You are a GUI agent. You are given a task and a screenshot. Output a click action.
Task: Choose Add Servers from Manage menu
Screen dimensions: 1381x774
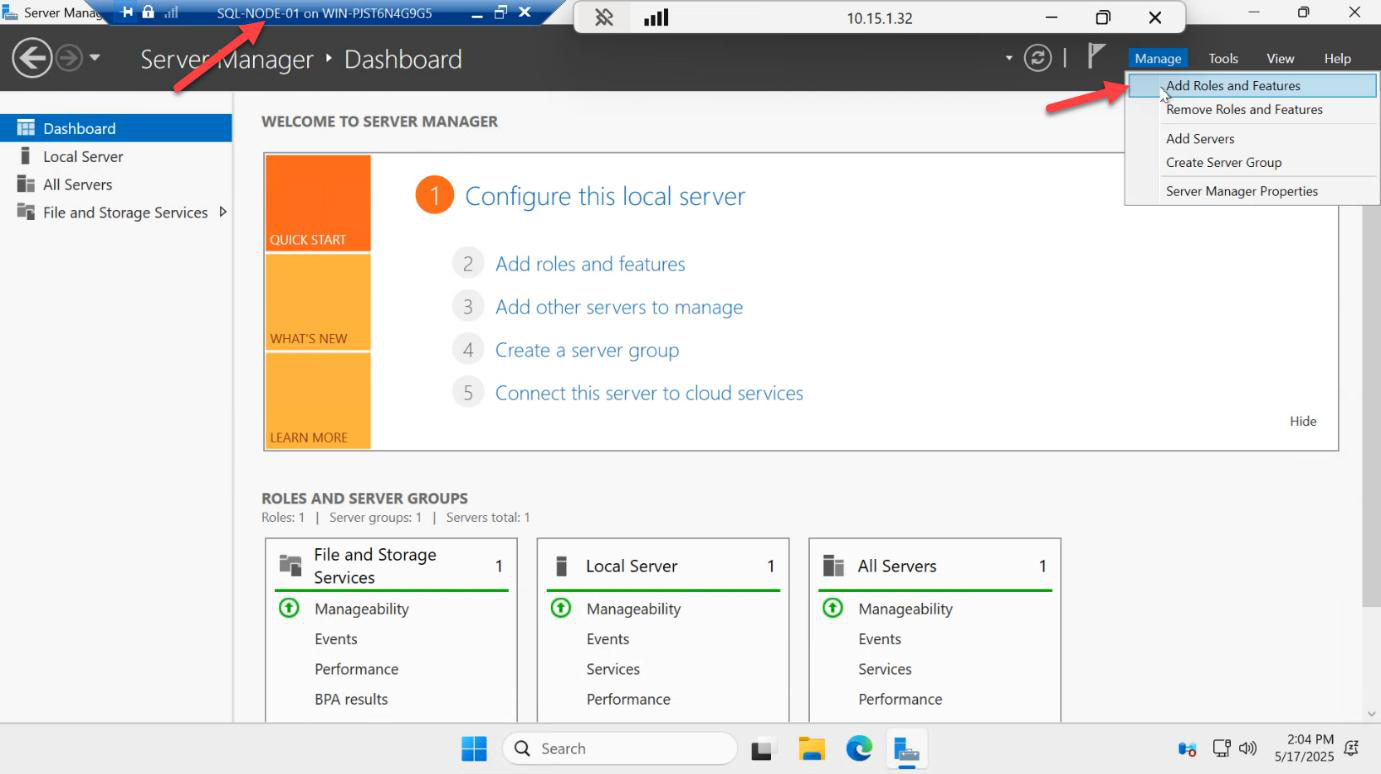(1254, 139)
